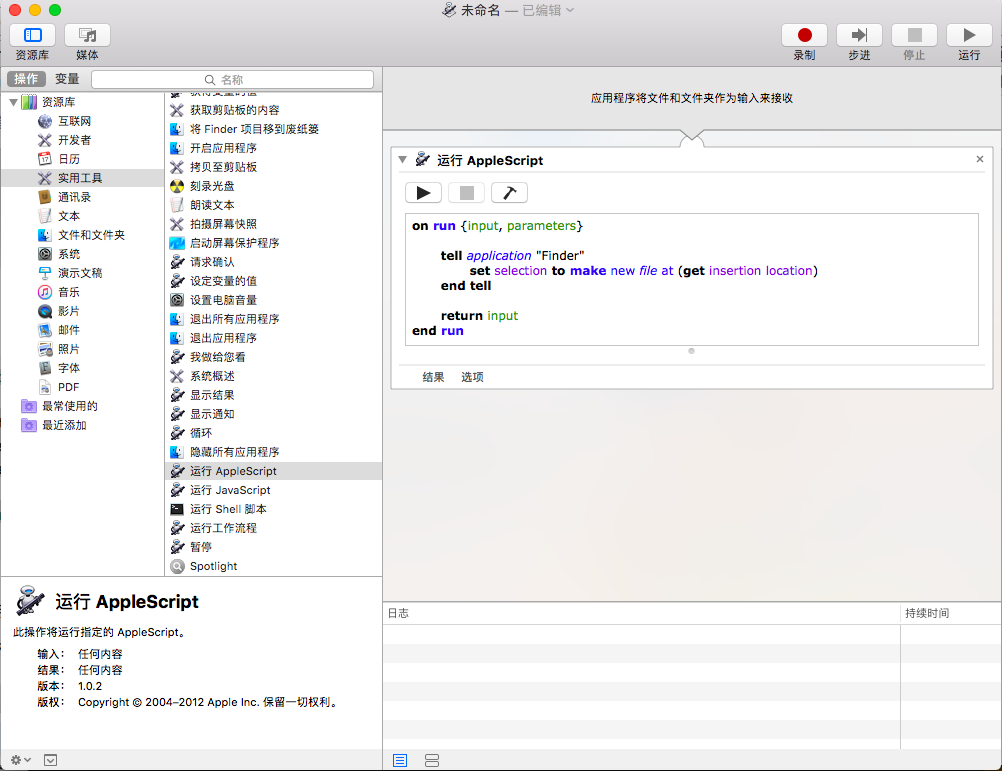This screenshot has width=1002, height=771.
Task: Select the 设定变量的值 action
Action: click(x=274, y=281)
